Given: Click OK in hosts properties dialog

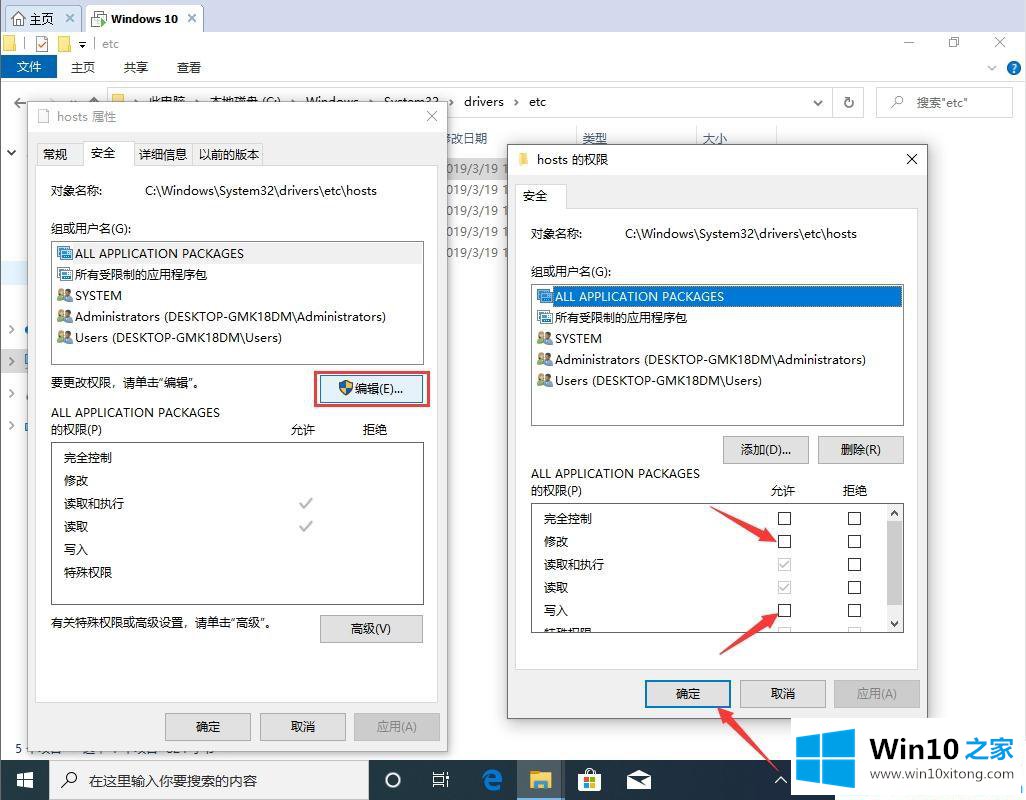Looking at the screenshot, I should pos(208,727).
